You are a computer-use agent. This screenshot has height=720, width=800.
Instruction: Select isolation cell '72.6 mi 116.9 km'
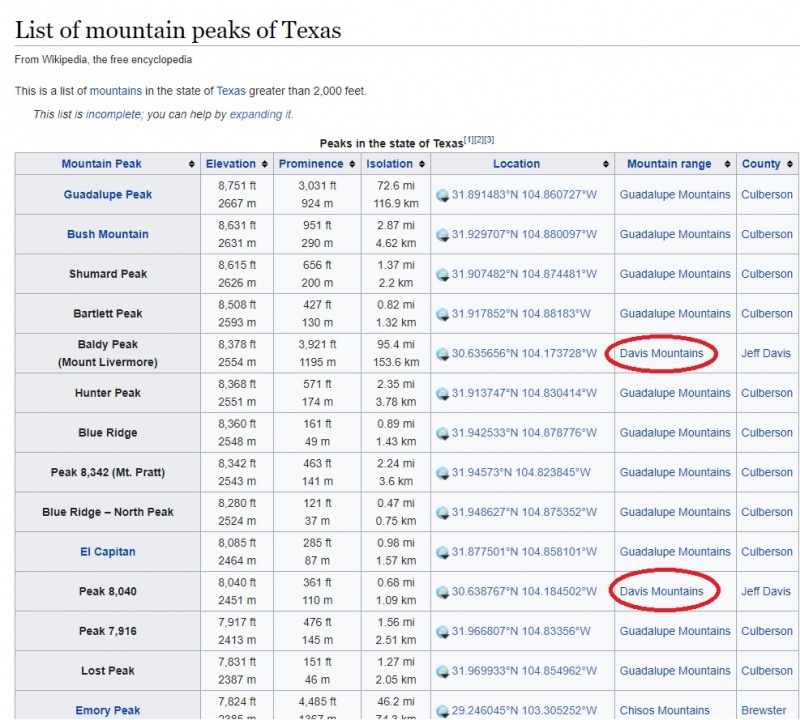(396, 194)
